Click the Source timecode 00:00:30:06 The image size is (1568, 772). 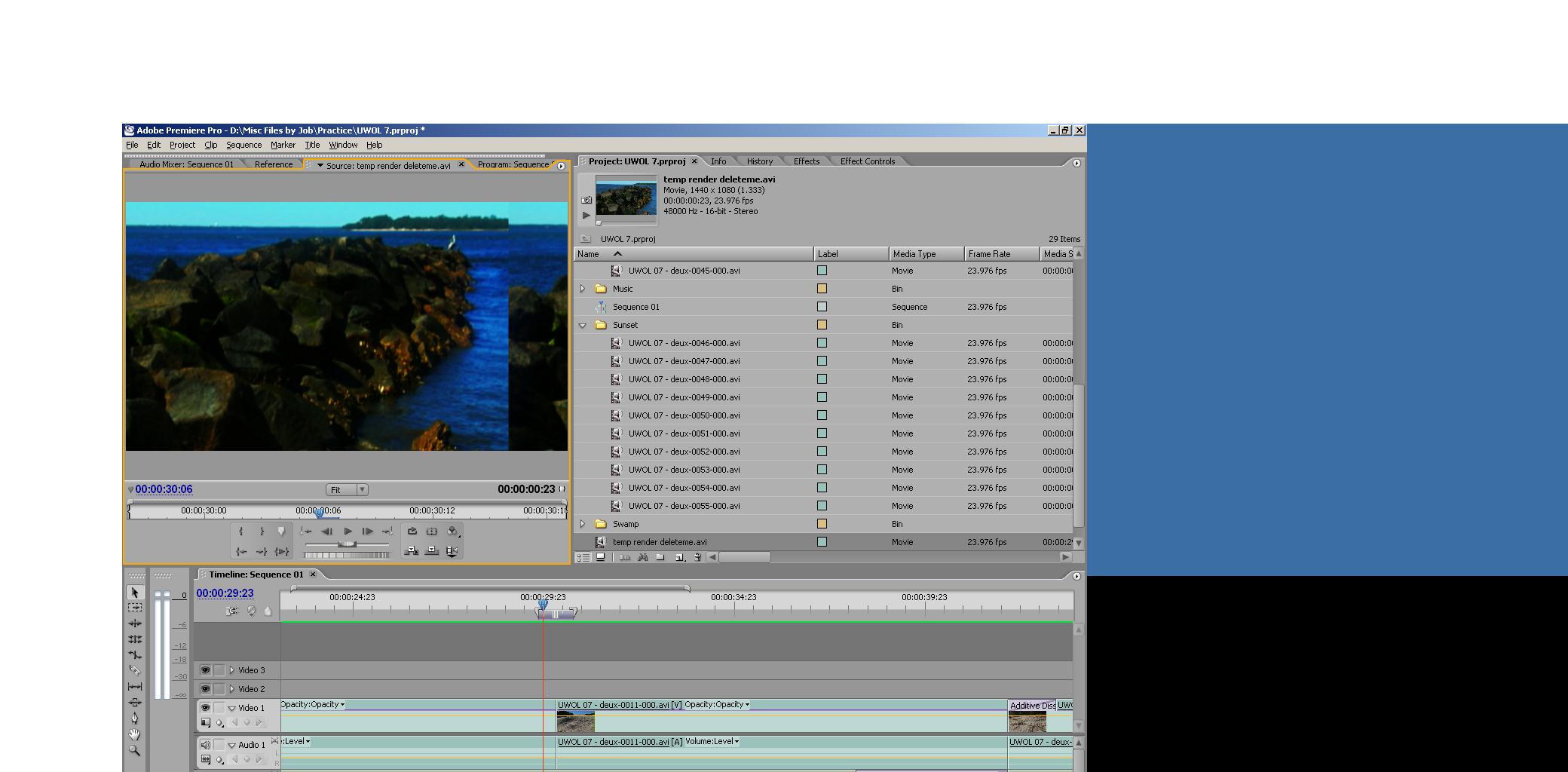[x=164, y=489]
